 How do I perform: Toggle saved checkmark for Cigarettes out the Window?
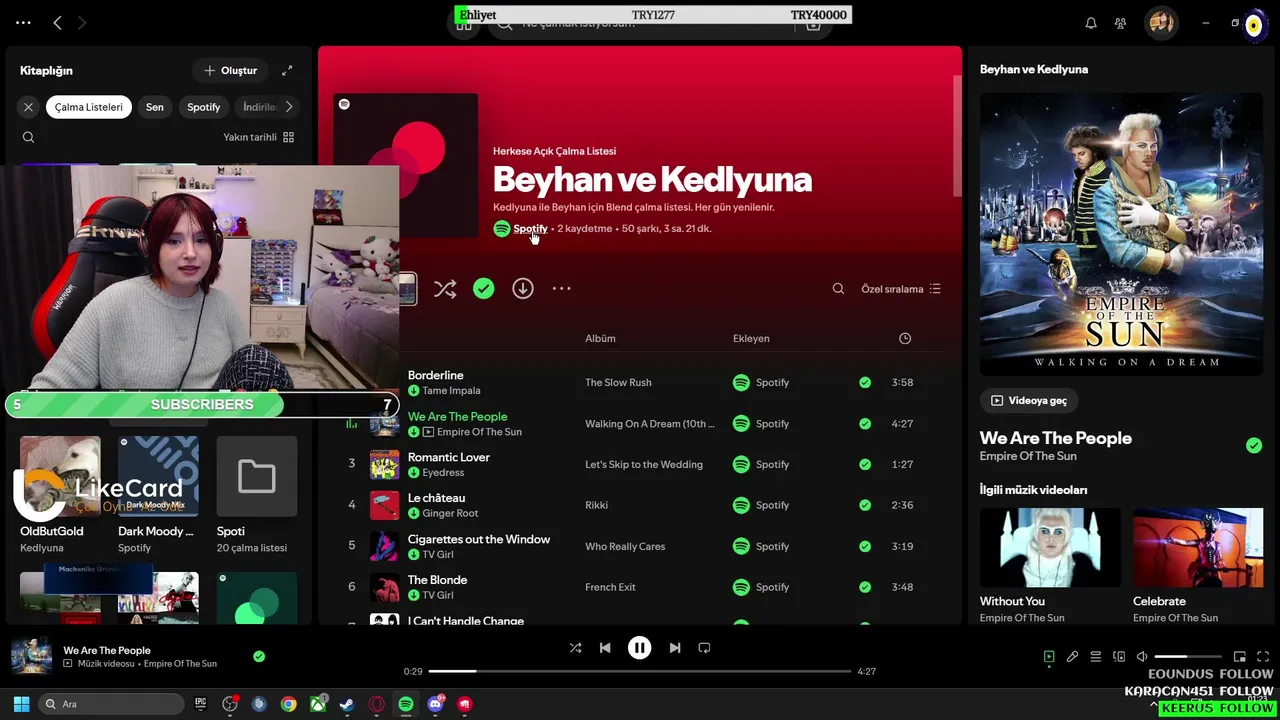[865, 546]
